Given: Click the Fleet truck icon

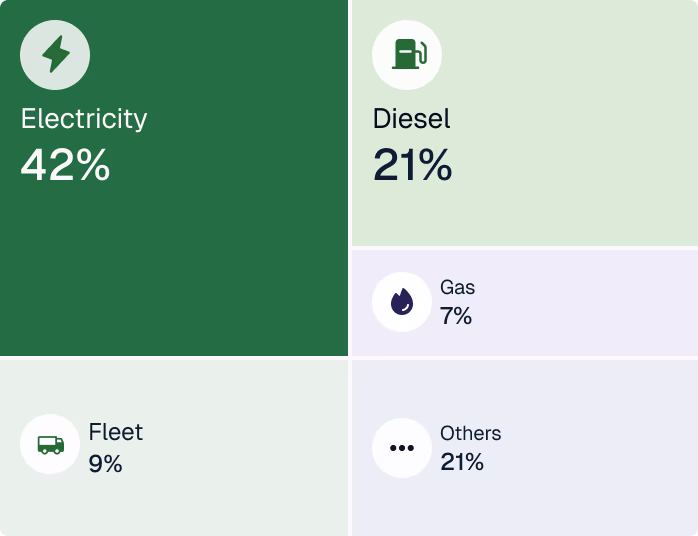Looking at the screenshot, I should pos(50,444).
